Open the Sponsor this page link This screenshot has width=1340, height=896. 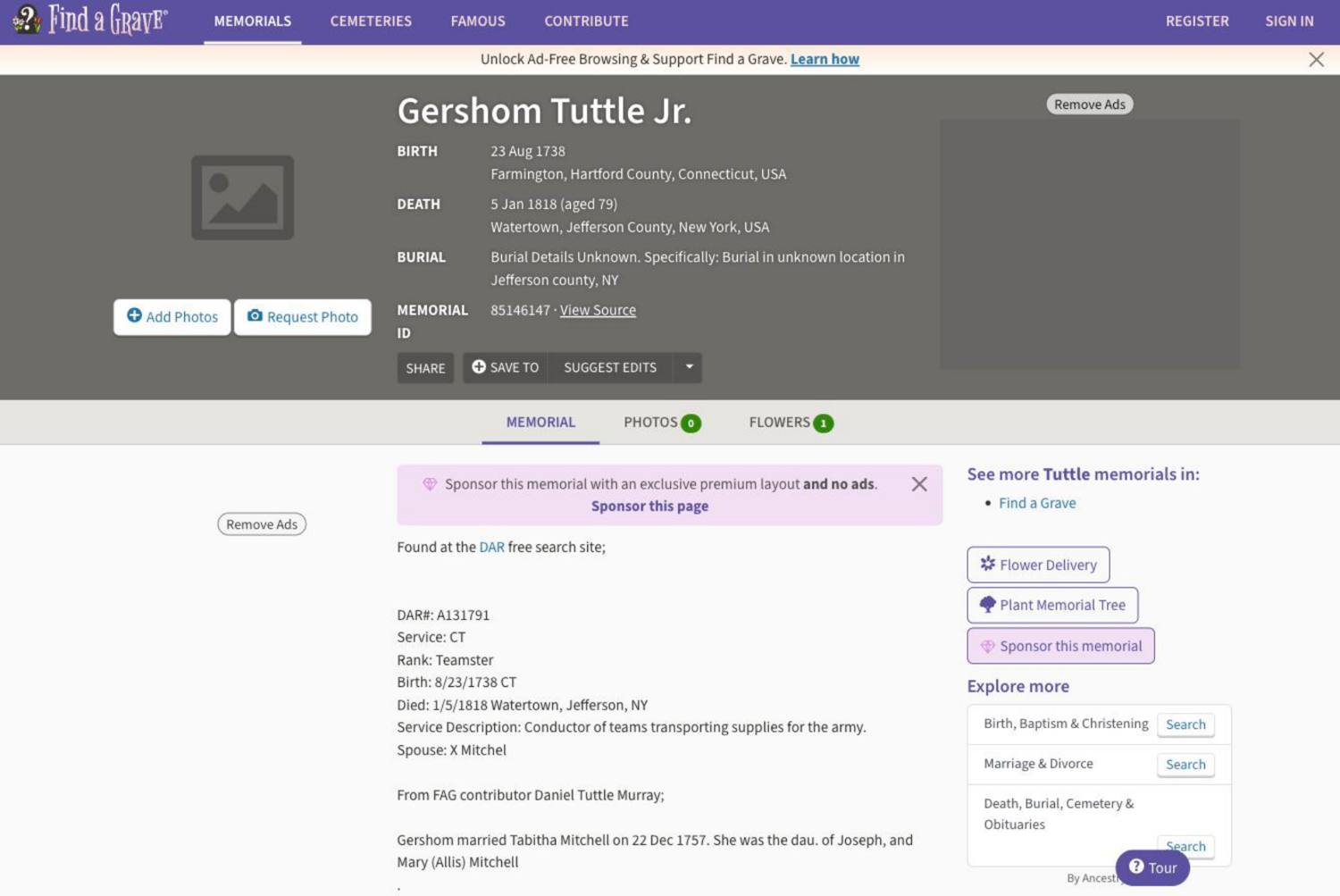(x=649, y=506)
